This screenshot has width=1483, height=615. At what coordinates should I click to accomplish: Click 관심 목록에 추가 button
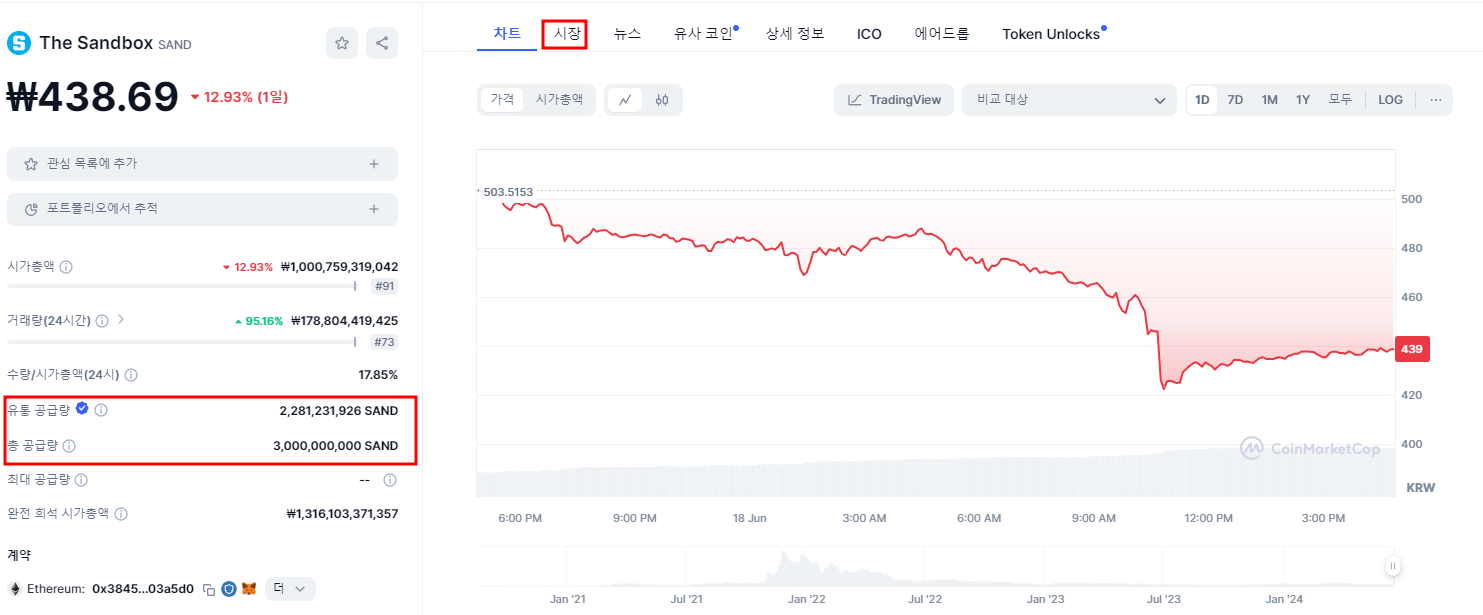(x=202, y=163)
